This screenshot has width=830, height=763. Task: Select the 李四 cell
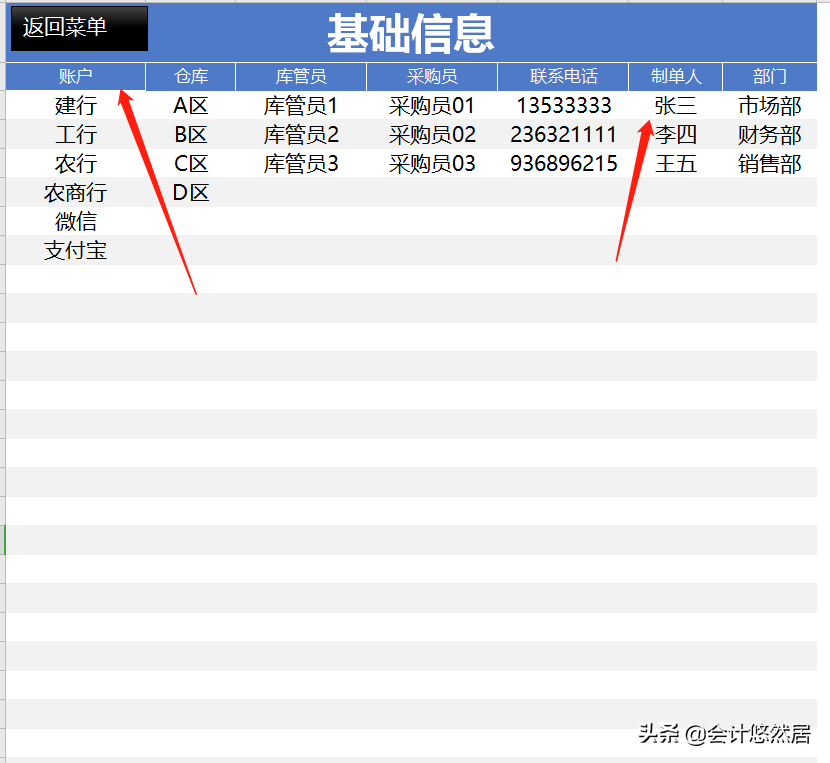(675, 134)
